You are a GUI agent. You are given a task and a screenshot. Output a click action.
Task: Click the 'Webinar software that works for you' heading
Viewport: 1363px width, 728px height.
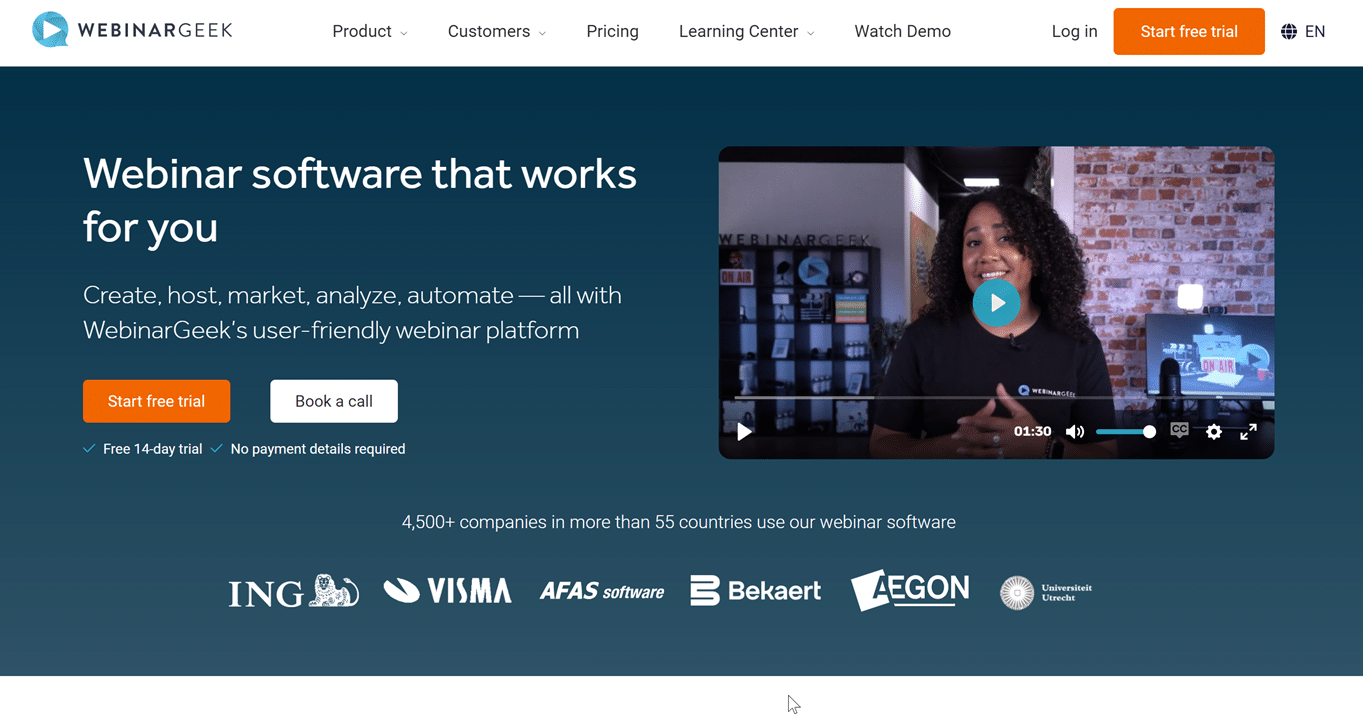360,200
